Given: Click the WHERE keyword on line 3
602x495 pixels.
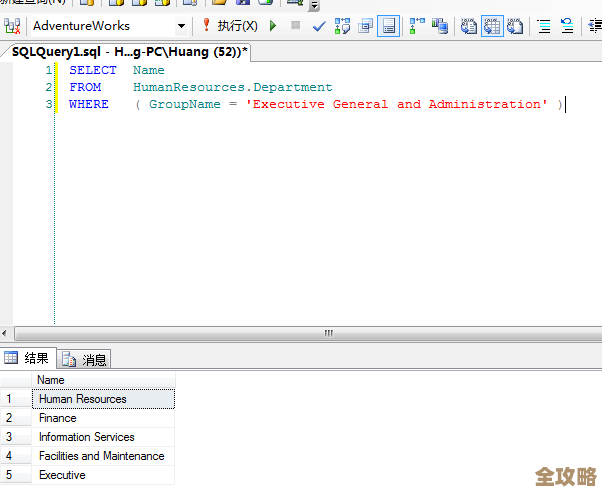Looking at the screenshot, I should [89, 104].
